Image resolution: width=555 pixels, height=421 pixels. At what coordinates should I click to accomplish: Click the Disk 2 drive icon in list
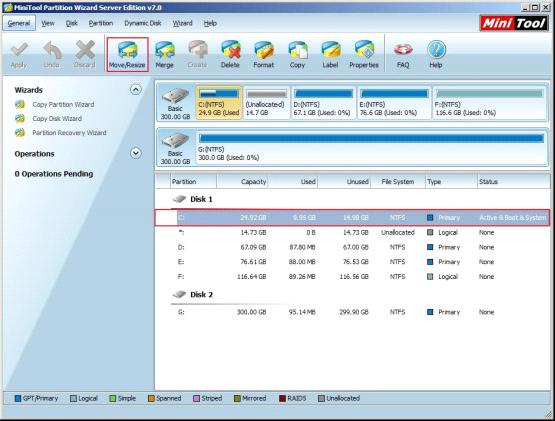coord(179,294)
